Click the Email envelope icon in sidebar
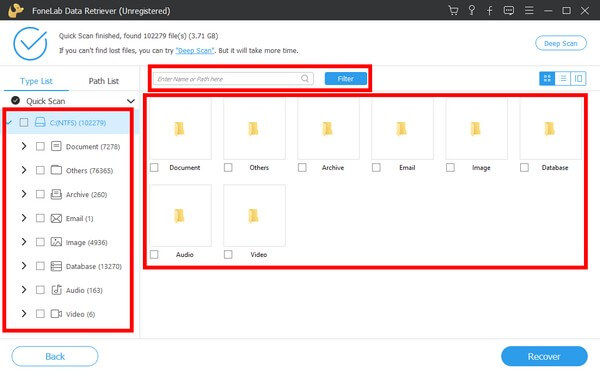The image size is (600, 379). (x=56, y=218)
